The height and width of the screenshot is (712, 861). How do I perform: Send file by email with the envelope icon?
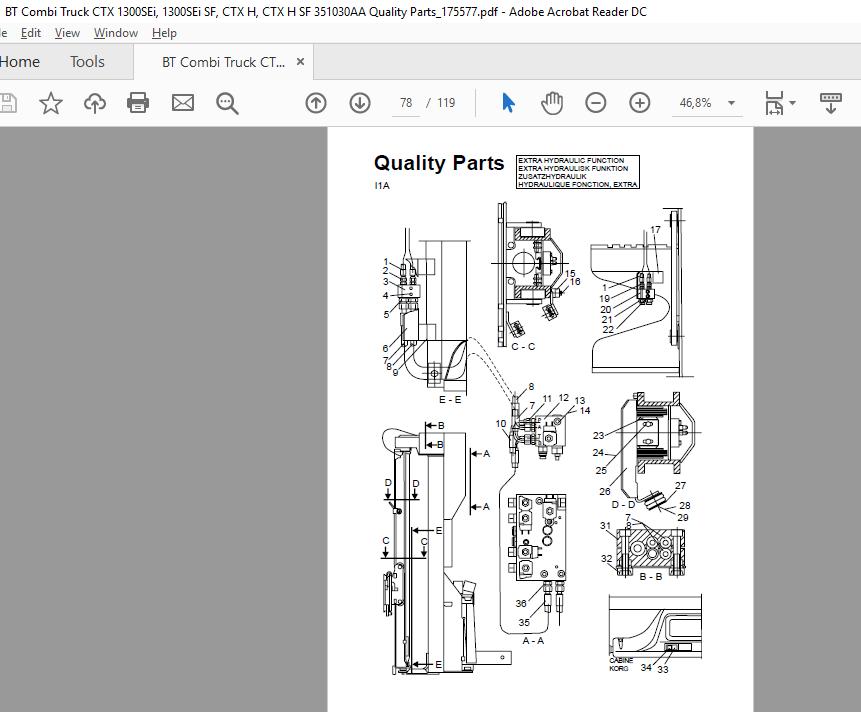click(x=183, y=103)
